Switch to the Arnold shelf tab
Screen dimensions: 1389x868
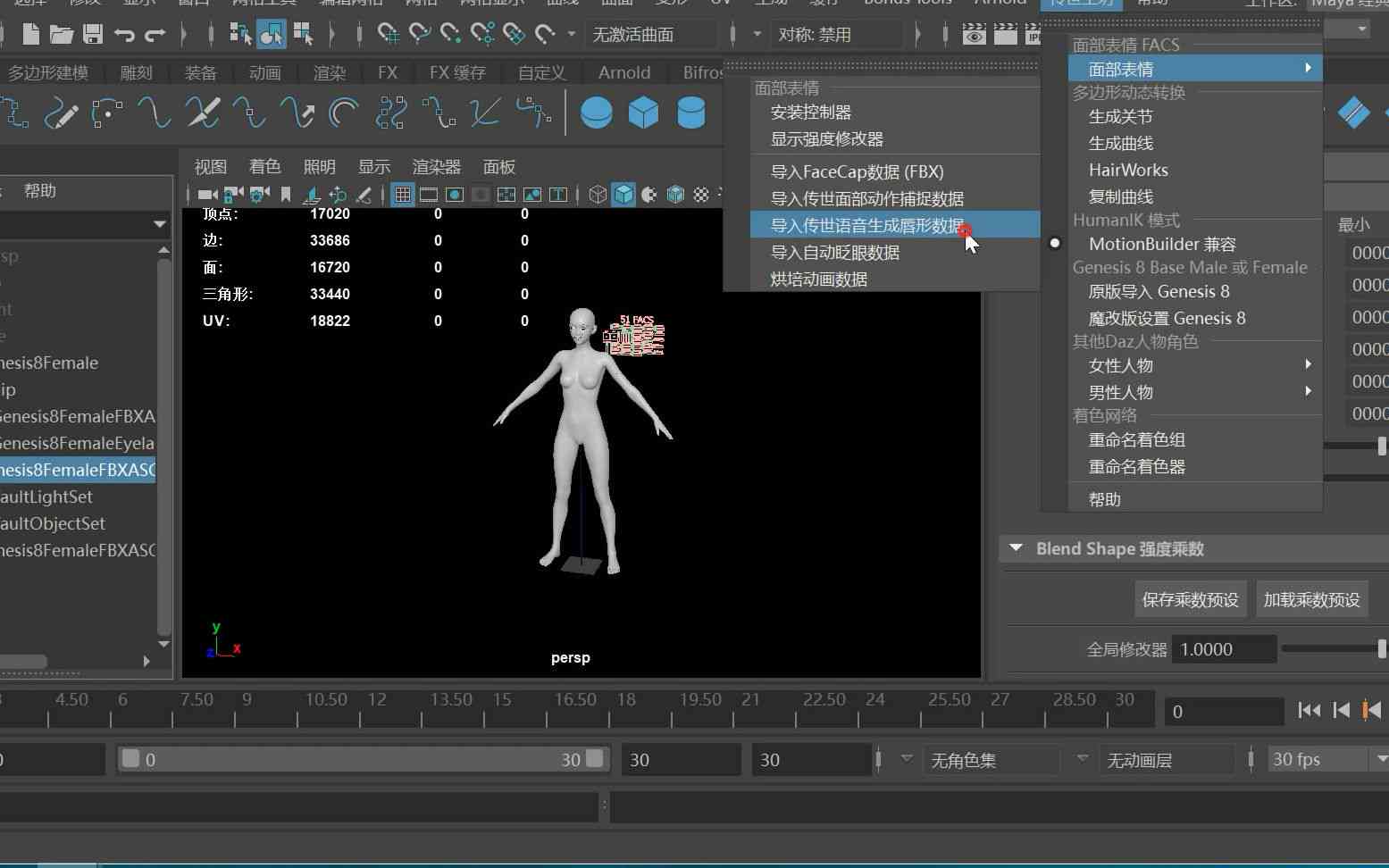point(624,73)
